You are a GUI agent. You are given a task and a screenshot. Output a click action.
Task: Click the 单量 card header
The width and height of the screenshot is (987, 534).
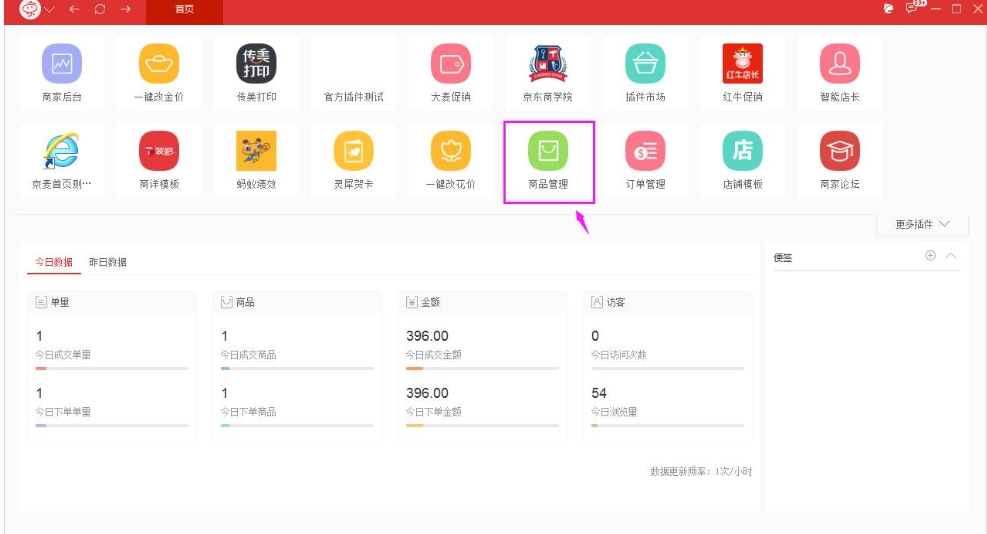[112, 302]
